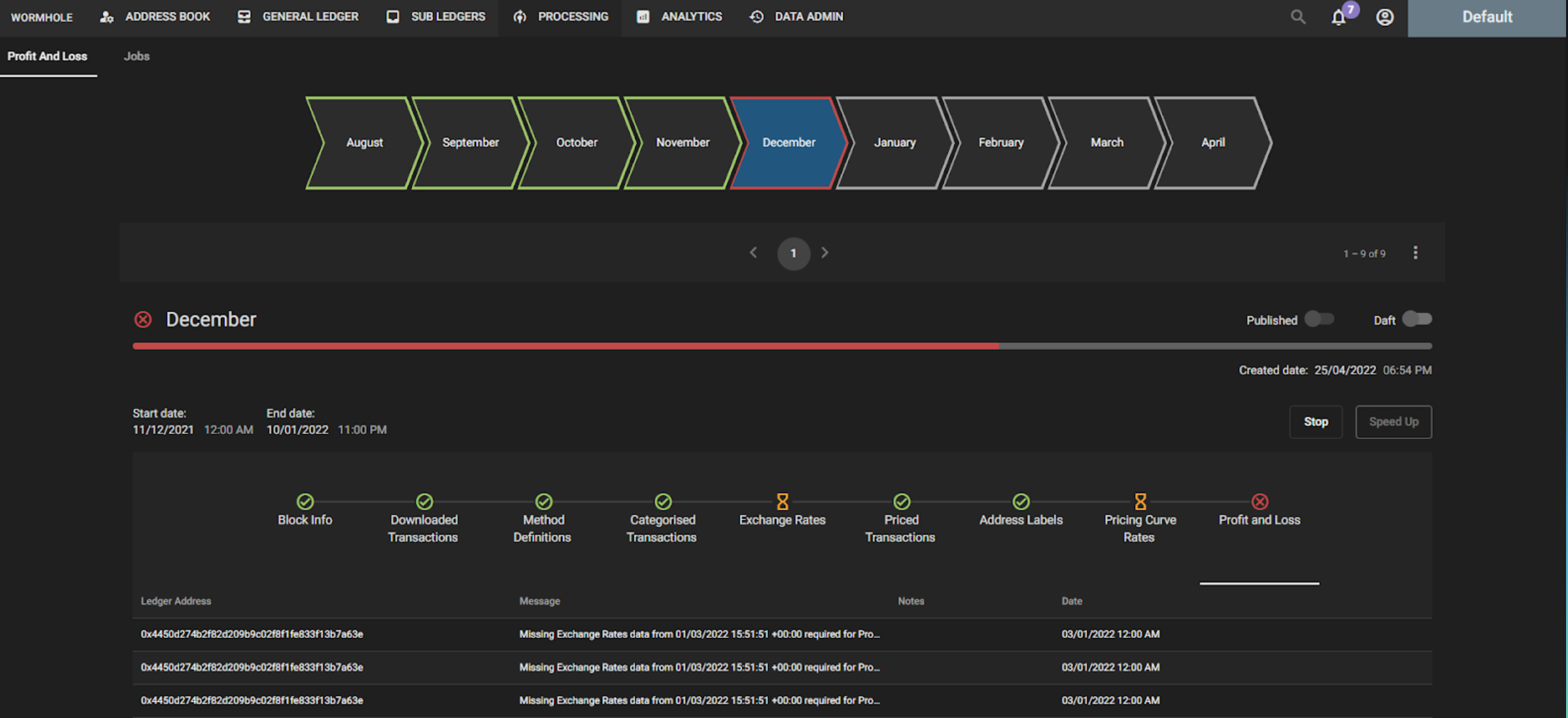This screenshot has height=718, width=1568.
Task: Sort by Notes column header
Action: point(911,601)
